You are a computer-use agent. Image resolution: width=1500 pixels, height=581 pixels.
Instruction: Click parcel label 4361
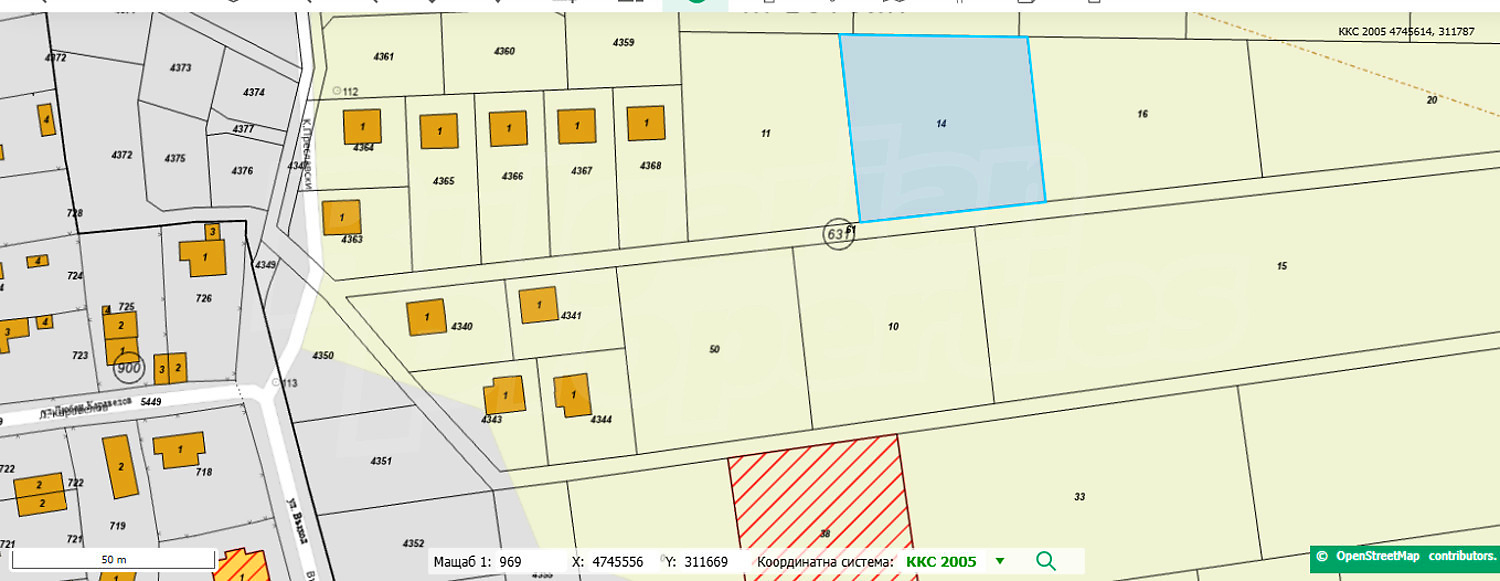[383, 56]
